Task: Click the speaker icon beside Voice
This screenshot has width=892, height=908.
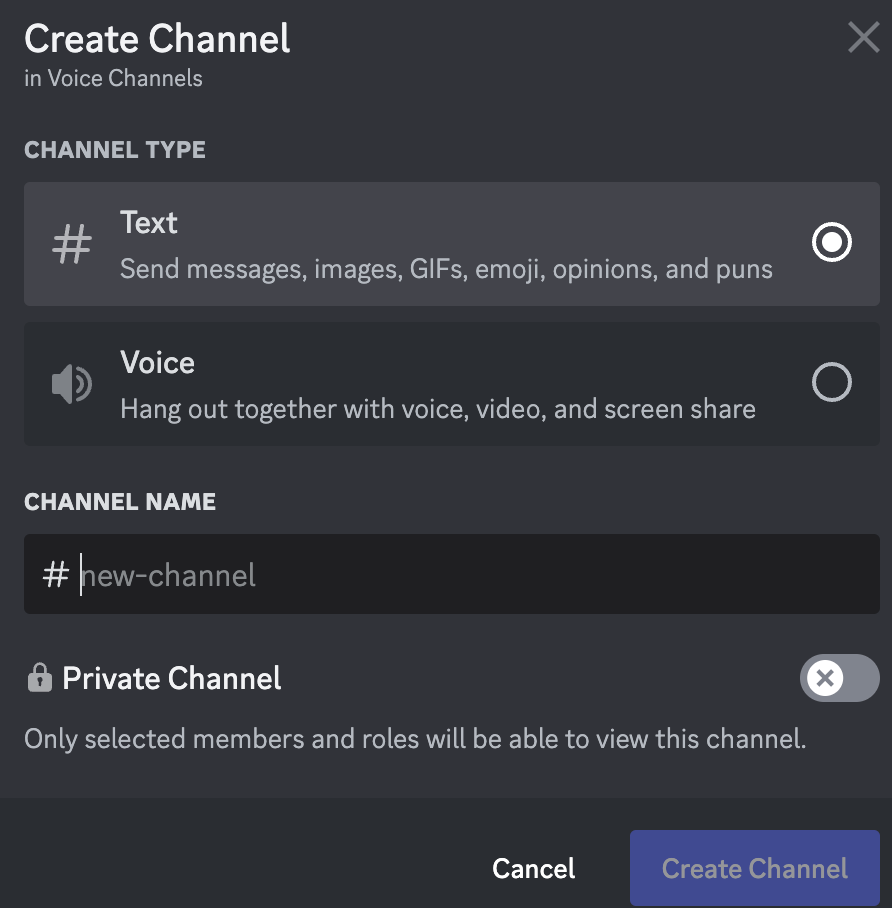Action: tap(71, 383)
